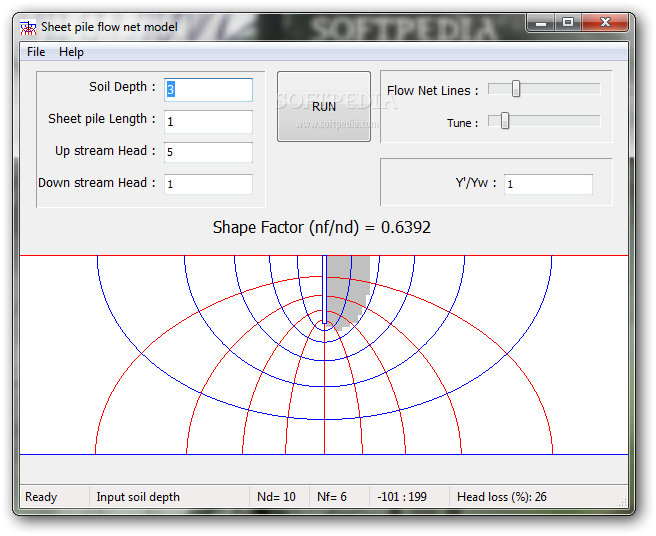Click the Up stream Head field

click(x=208, y=152)
